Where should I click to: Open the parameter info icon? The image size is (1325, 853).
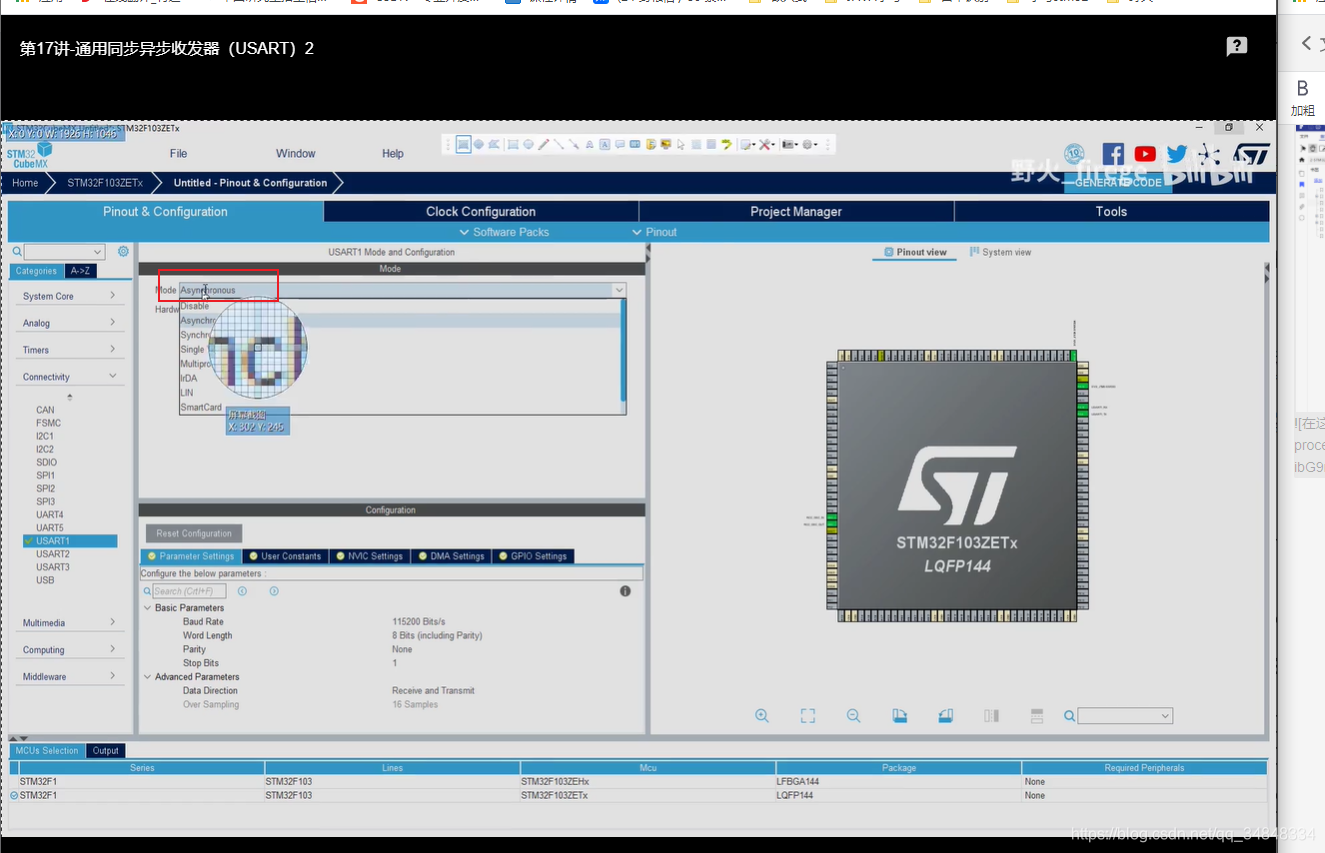[x=625, y=591]
